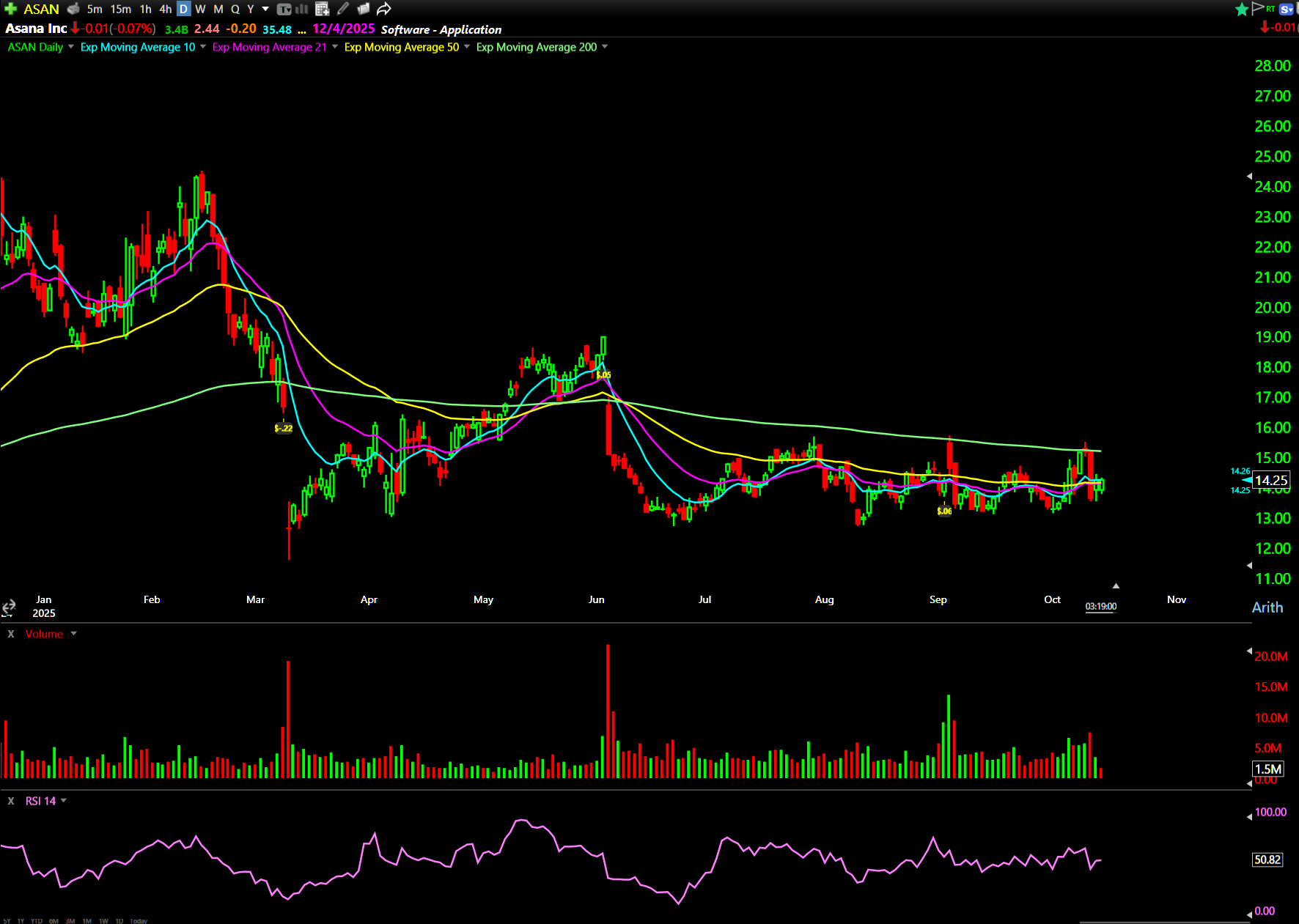Click the green star favorite icon
This screenshot has height=924, width=1299.
1242,9
